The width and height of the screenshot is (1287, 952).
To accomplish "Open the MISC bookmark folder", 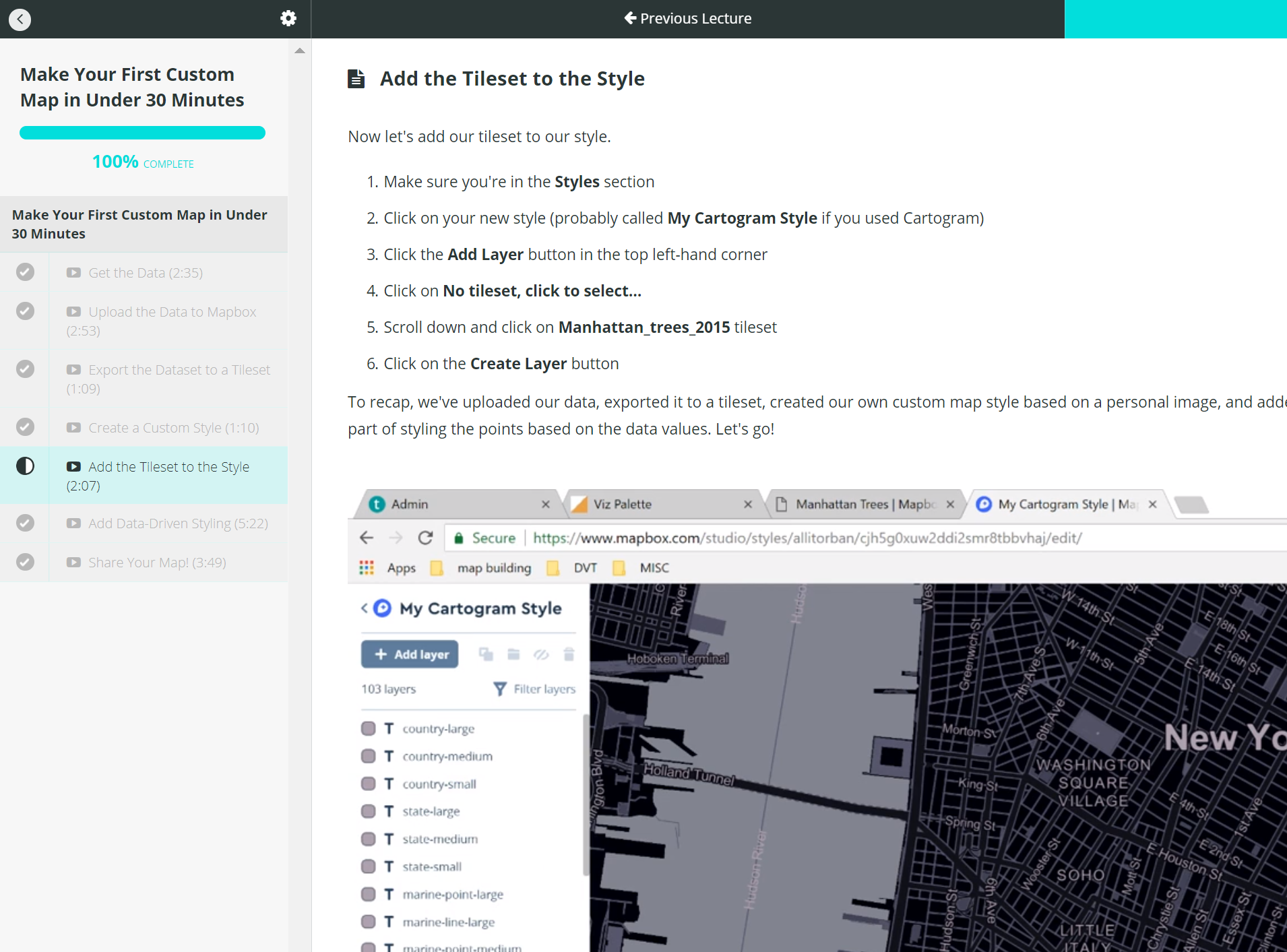I will (x=641, y=568).
